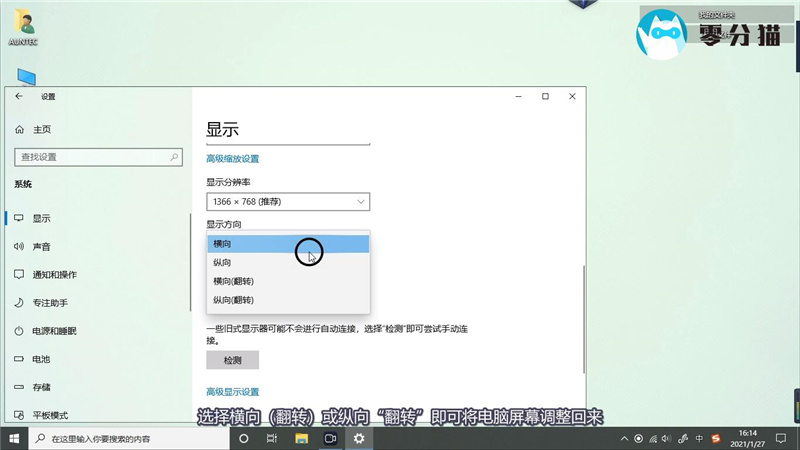
Task: Choose 纵向(翻转) orientation option
Action: click(x=233, y=300)
